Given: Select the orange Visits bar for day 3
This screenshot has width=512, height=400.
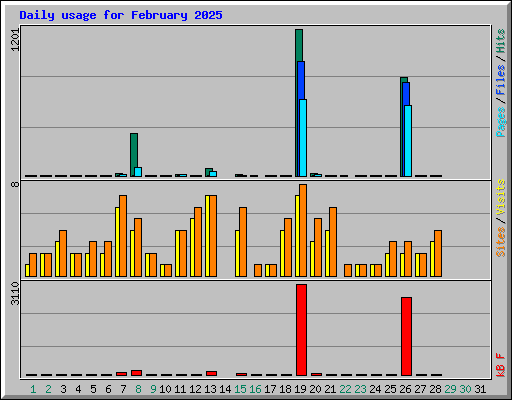Looking at the screenshot, I should point(63,253).
